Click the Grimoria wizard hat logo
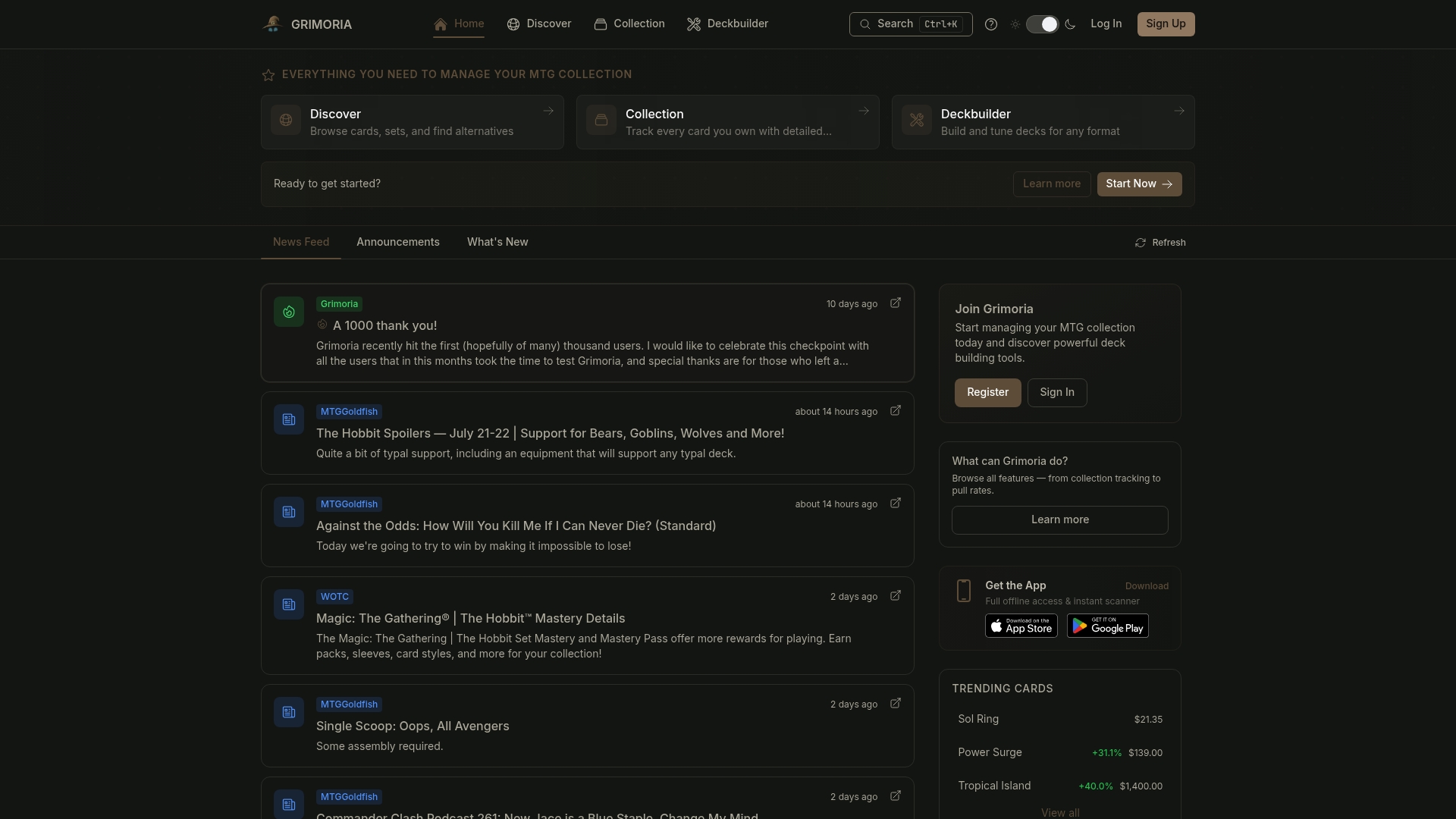The image size is (1456, 819). (x=273, y=24)
